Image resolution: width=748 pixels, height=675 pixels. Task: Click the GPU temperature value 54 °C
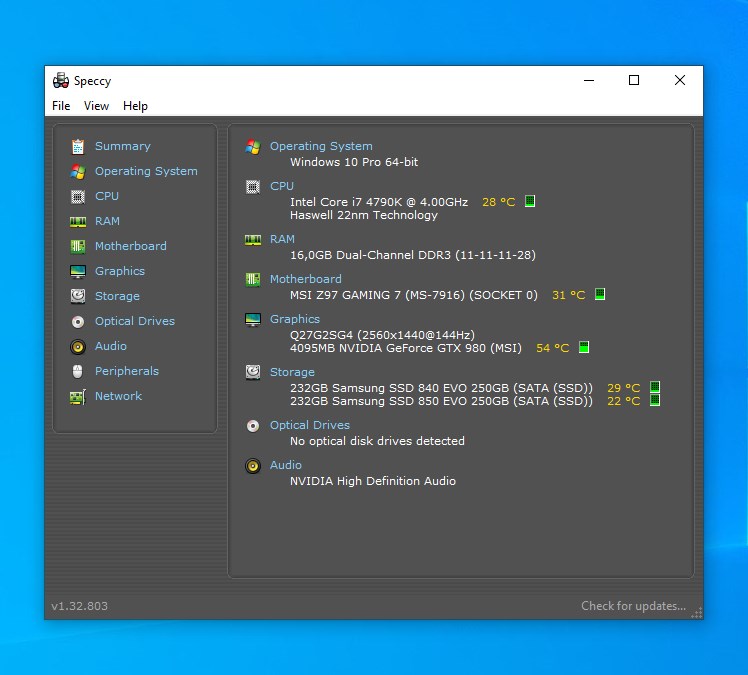point(552,348)
